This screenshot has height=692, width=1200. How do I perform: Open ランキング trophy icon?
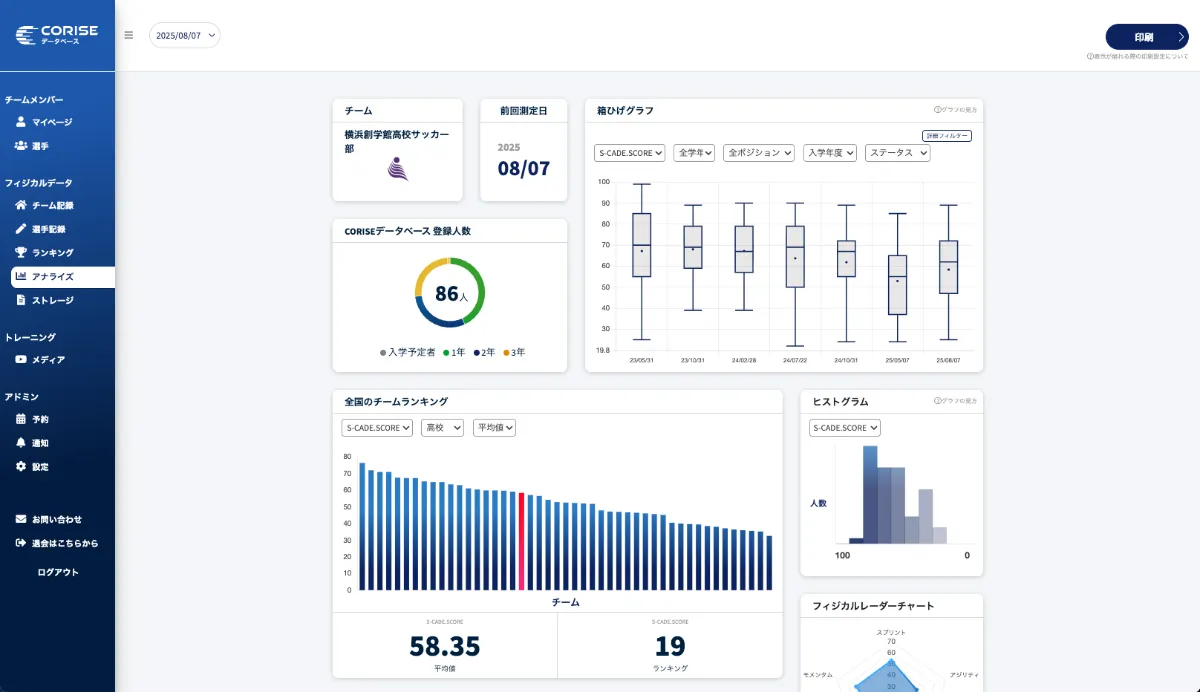click(21, 253)
